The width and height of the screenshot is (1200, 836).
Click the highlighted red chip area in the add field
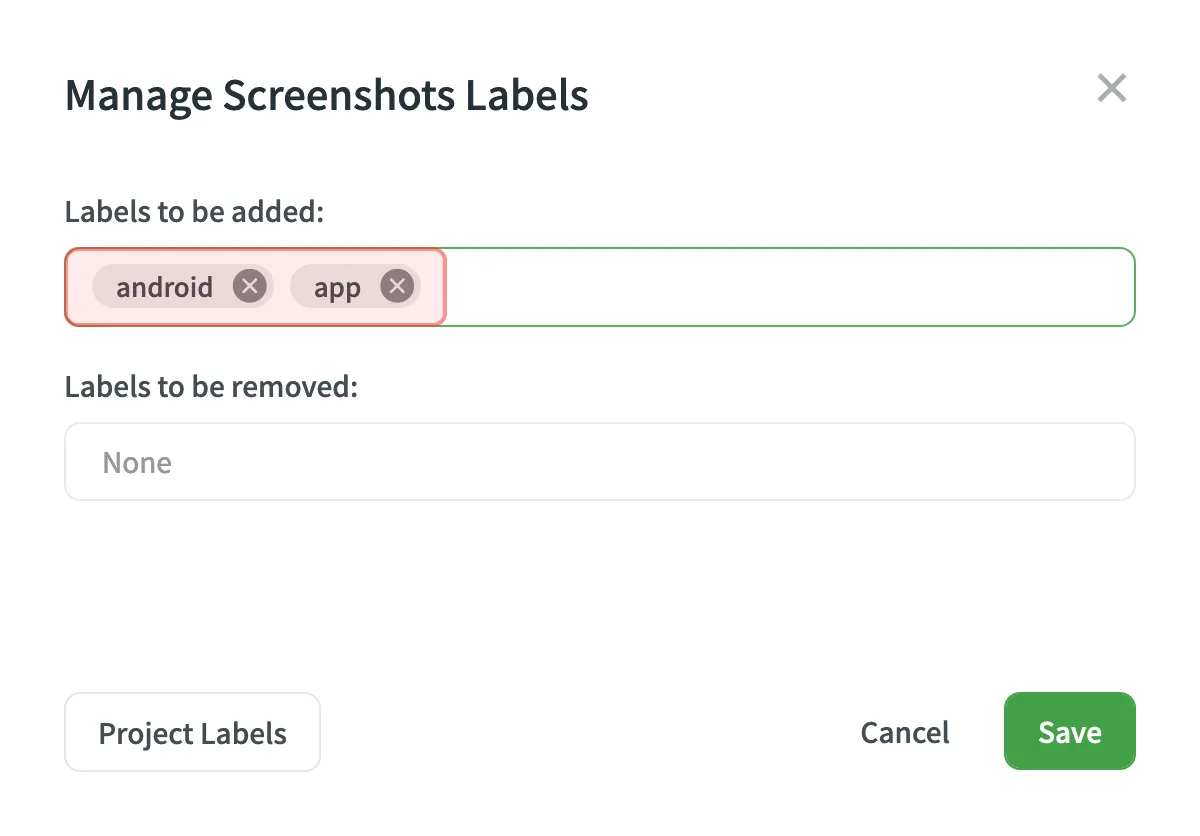point(255,286)
